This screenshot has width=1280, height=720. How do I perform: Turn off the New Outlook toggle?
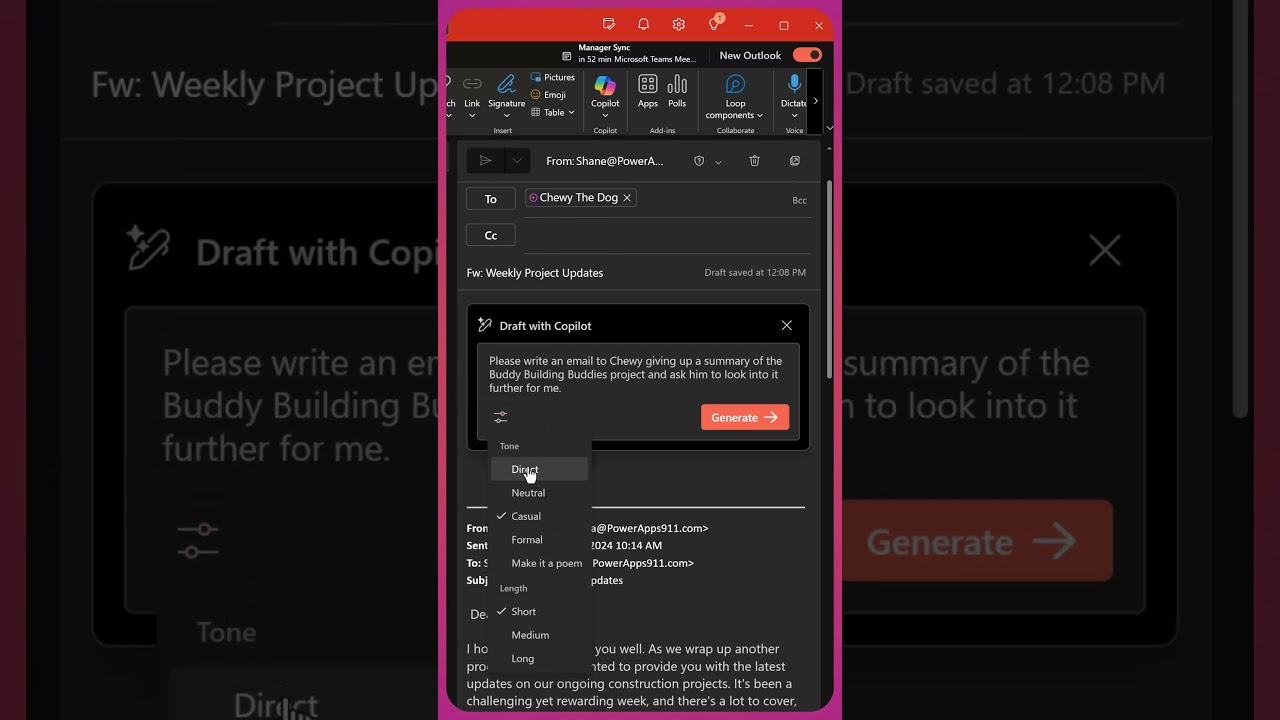coord(807,55)
